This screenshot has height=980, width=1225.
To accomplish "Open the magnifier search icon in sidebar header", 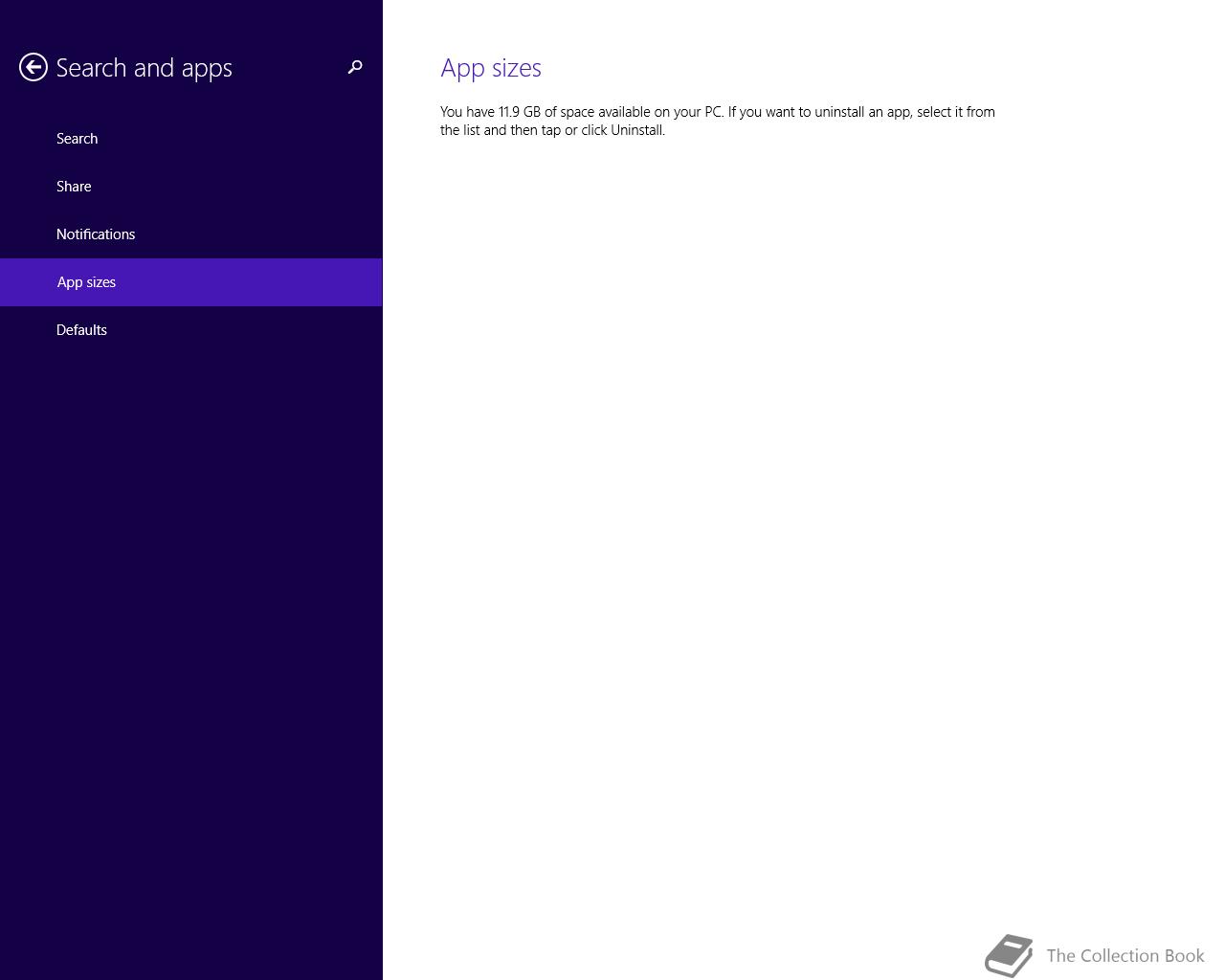I will click(x=355, y=67).
